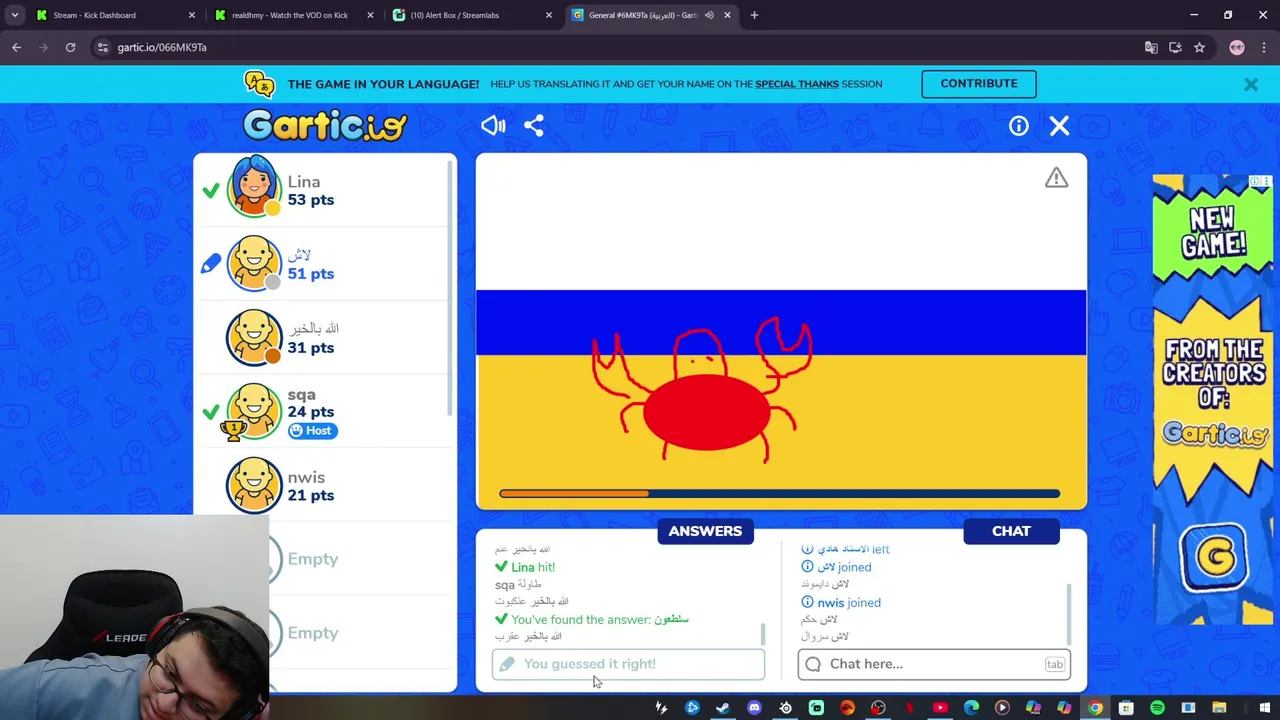Open SteelSeries app from the taskbar

785,708
